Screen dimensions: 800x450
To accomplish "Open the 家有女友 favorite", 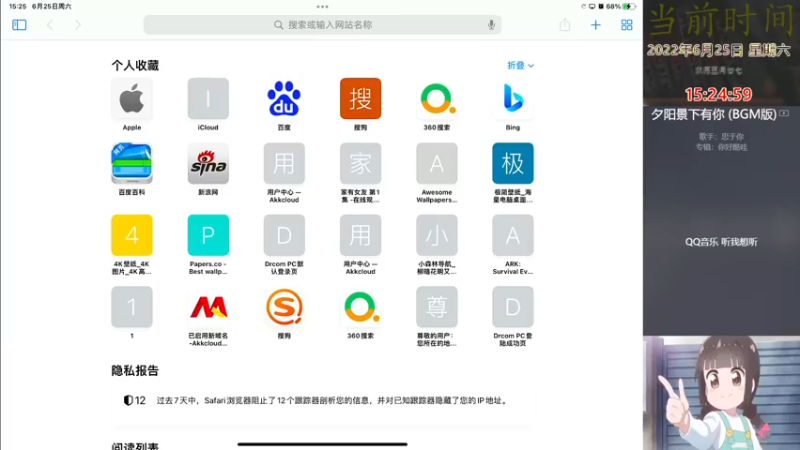I will click(360, 173).
